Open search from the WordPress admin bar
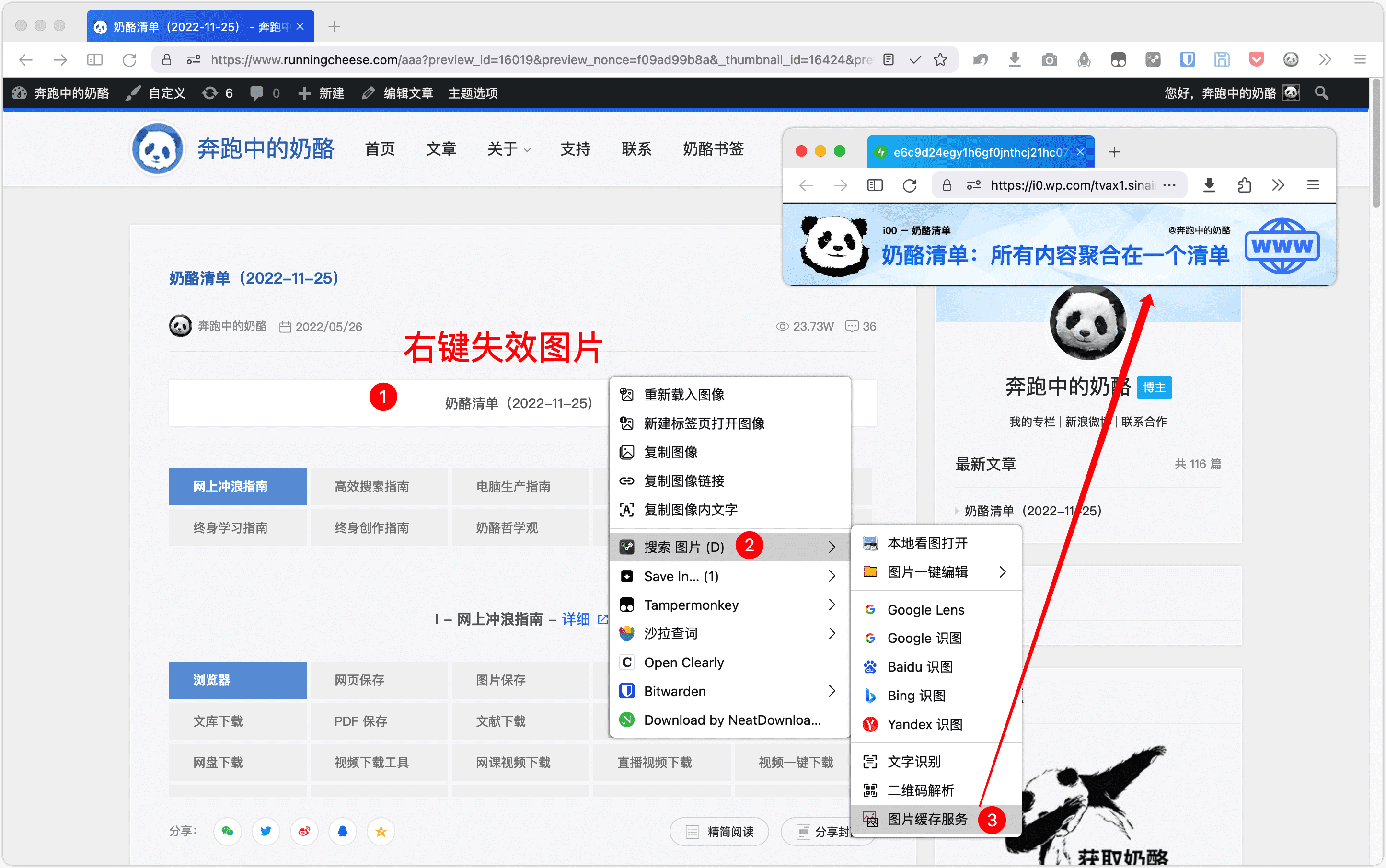 1320,93
